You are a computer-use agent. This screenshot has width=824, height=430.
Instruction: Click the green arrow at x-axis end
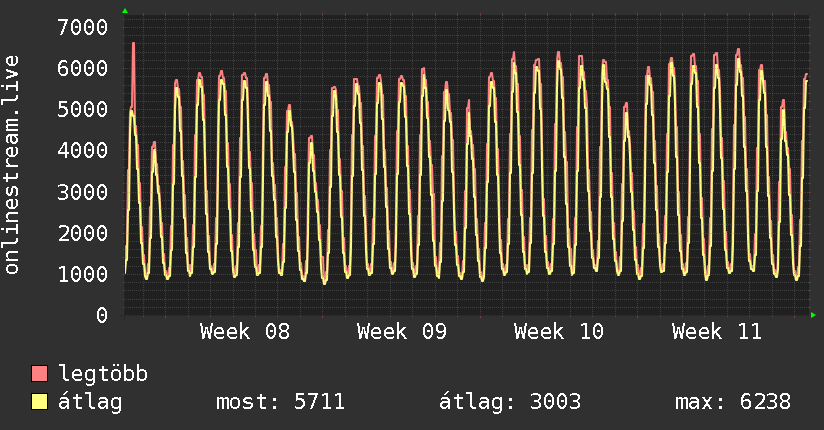(814, 315)
